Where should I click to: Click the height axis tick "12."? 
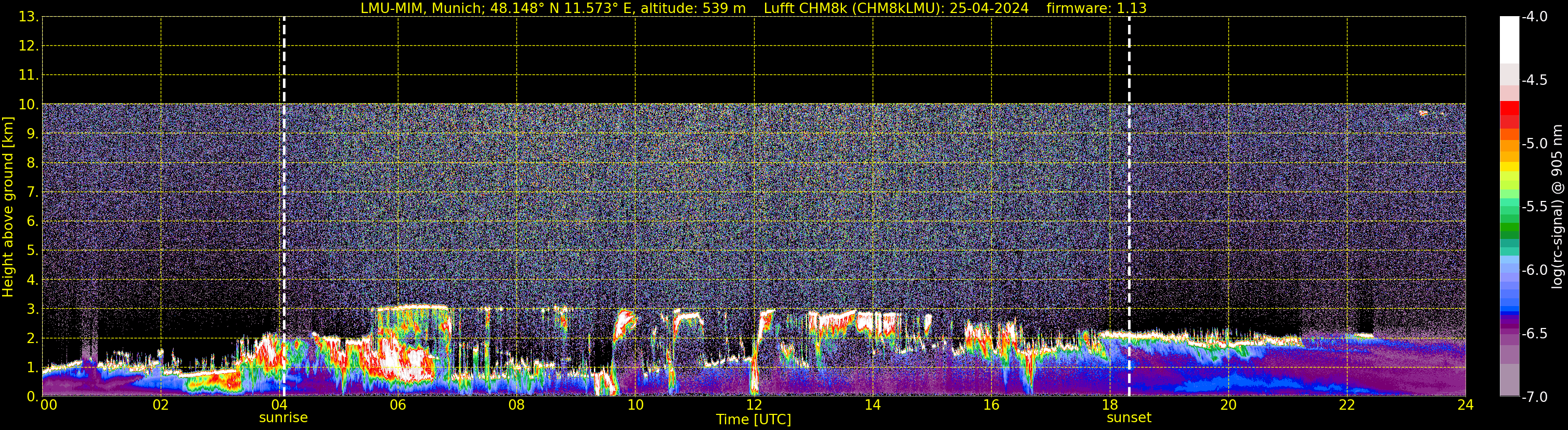(29, 46)
